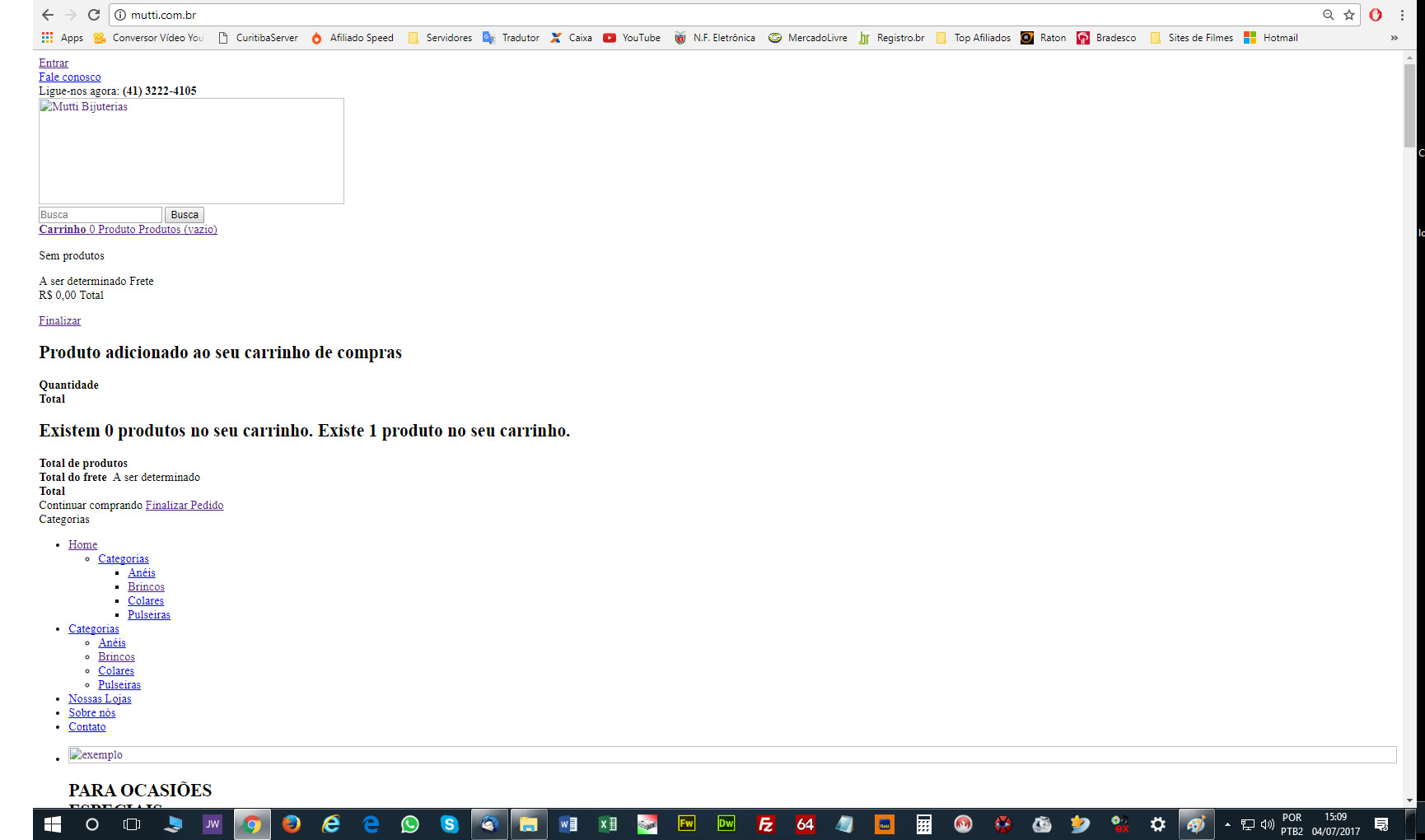Image resolution: width=1425 pixels, height=840 pixels.
Task: Switch to Google Chrome on the taskbar
Action: click(252, 824)
